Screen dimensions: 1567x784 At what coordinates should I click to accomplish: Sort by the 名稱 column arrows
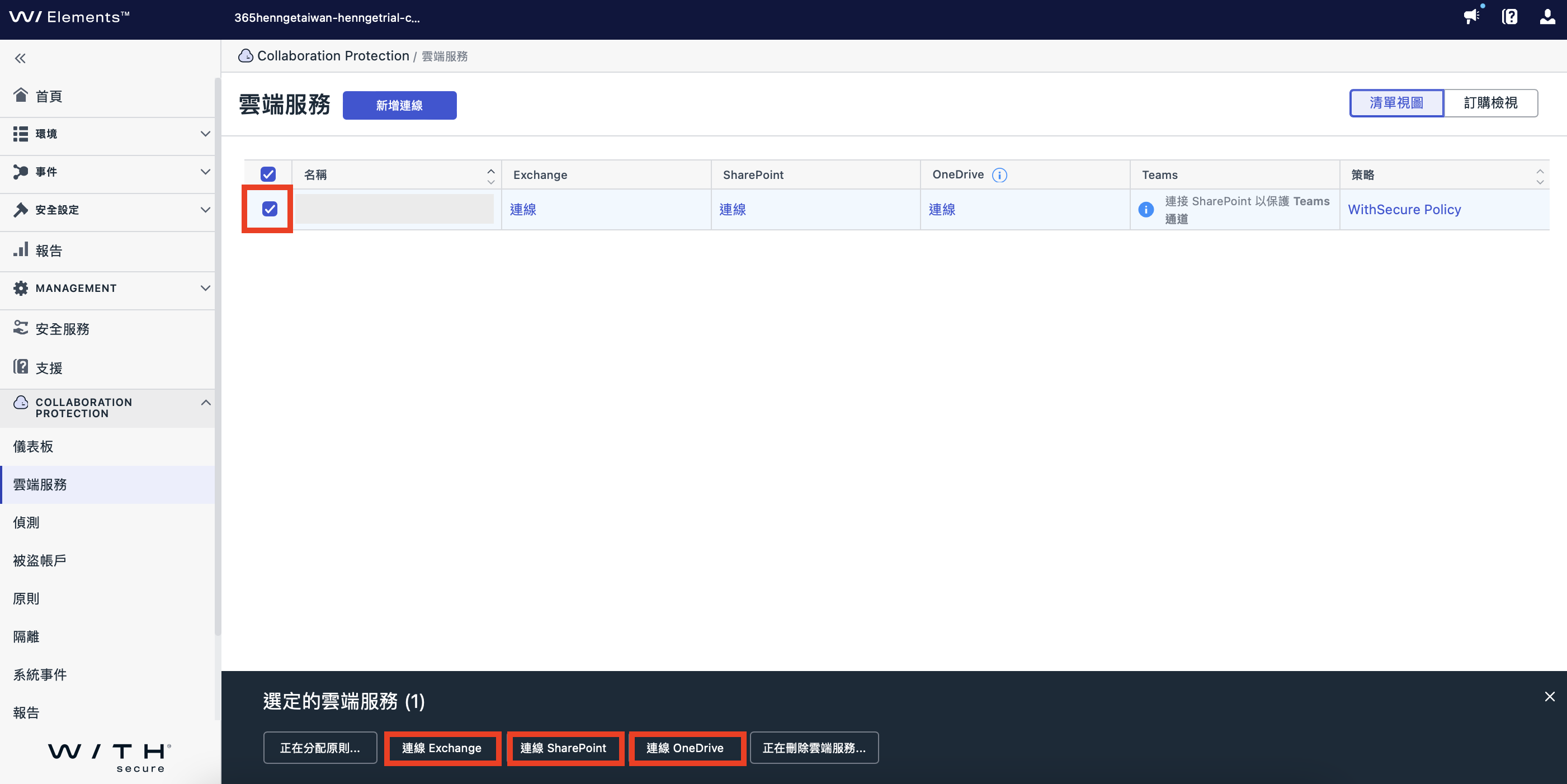tap(491, 176)
